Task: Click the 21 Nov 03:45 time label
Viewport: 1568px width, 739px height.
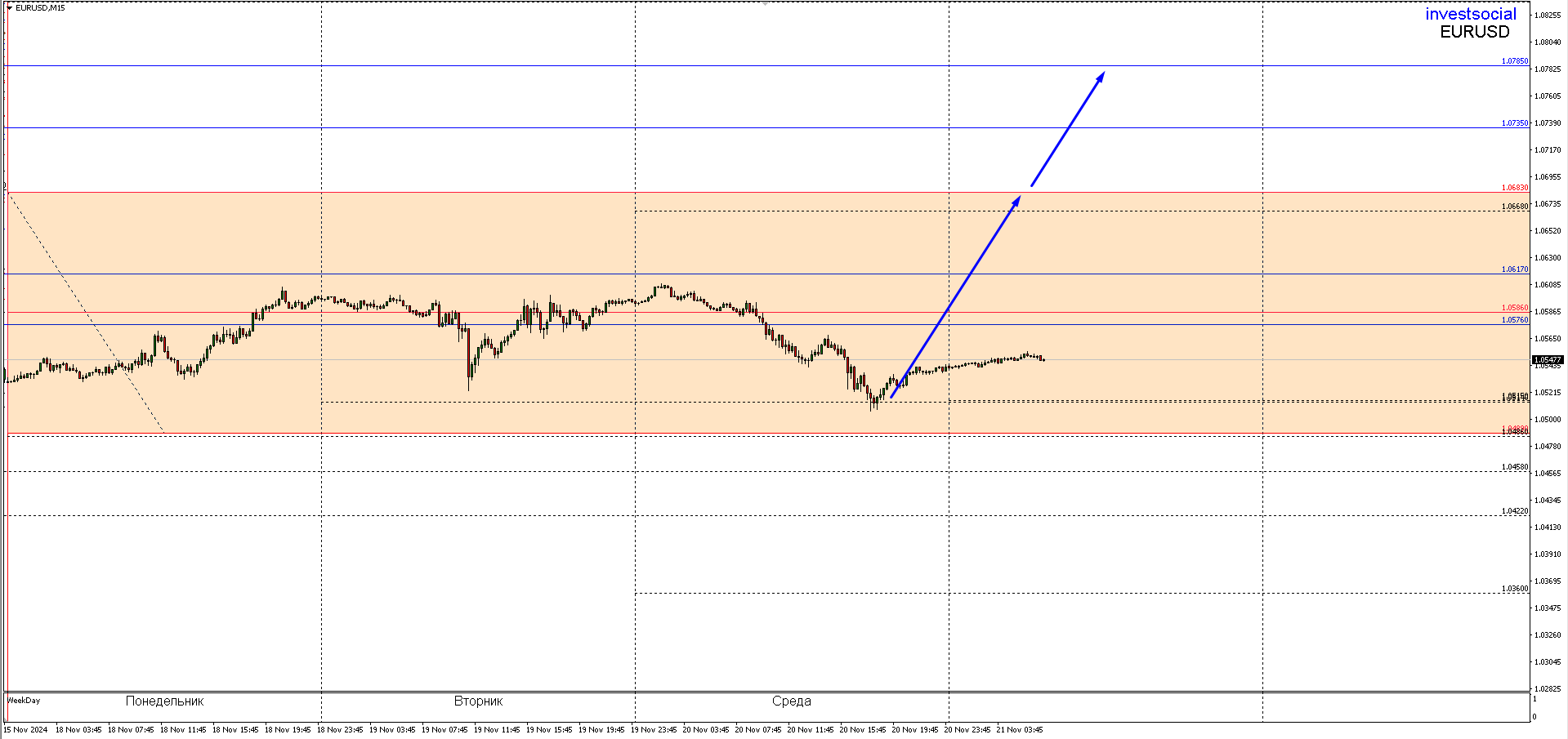Action: click(x=1020, y=730)
